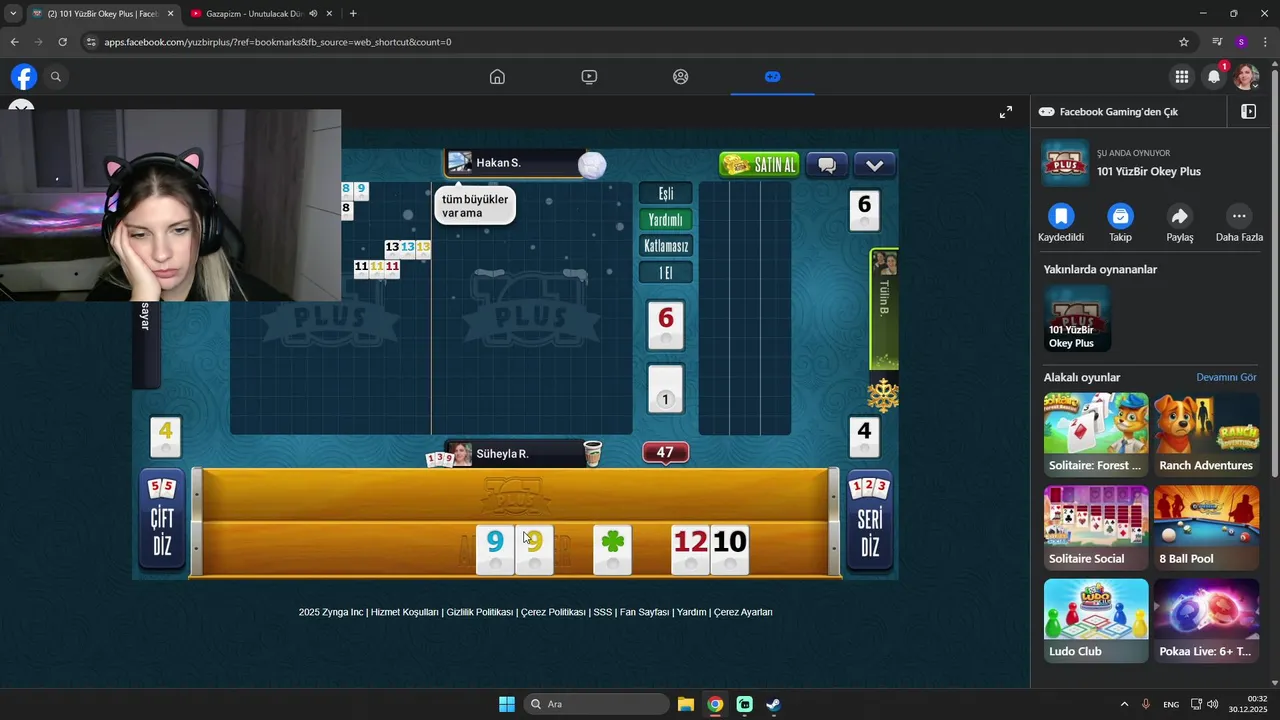1280x720 pixels.
Task: Open Facebook home icon
Action: tap(497, 77)
